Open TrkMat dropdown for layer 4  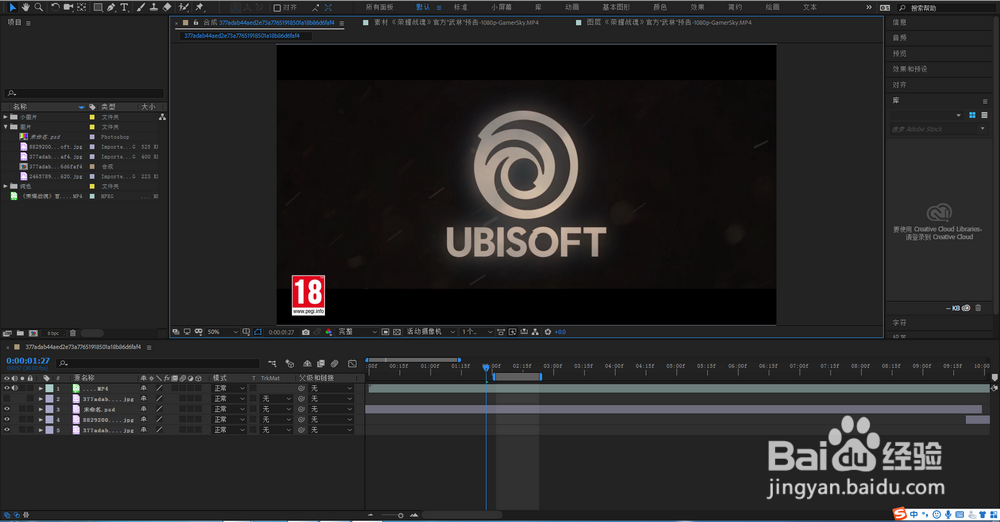pos(277,419)
